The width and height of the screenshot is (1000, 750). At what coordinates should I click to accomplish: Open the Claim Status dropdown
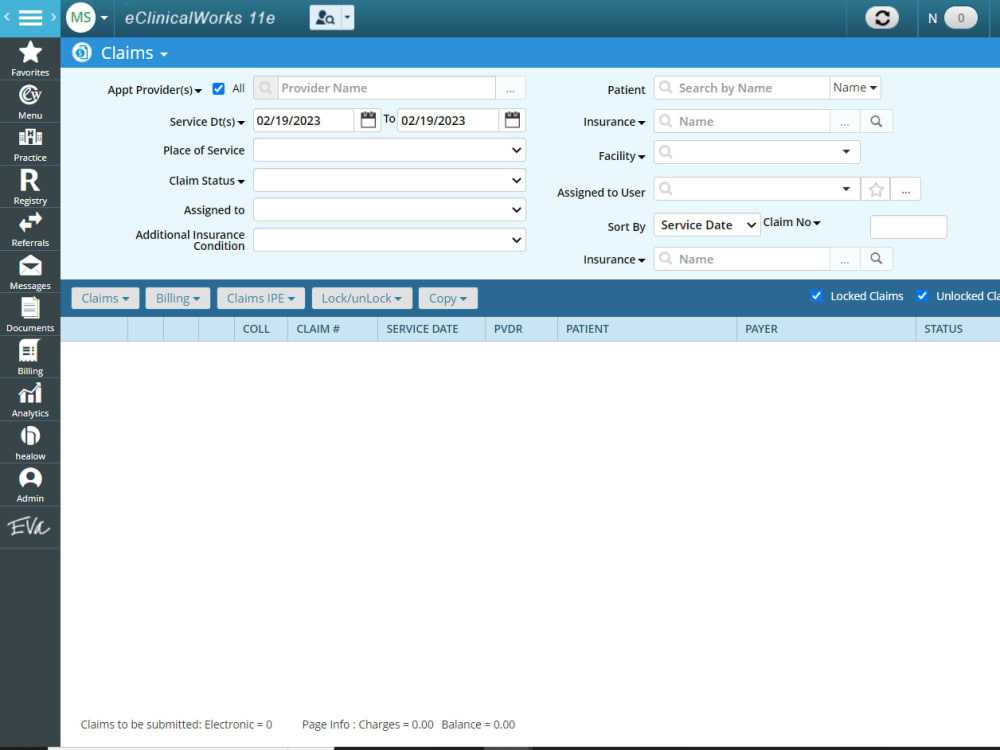(x=389, y=180)
